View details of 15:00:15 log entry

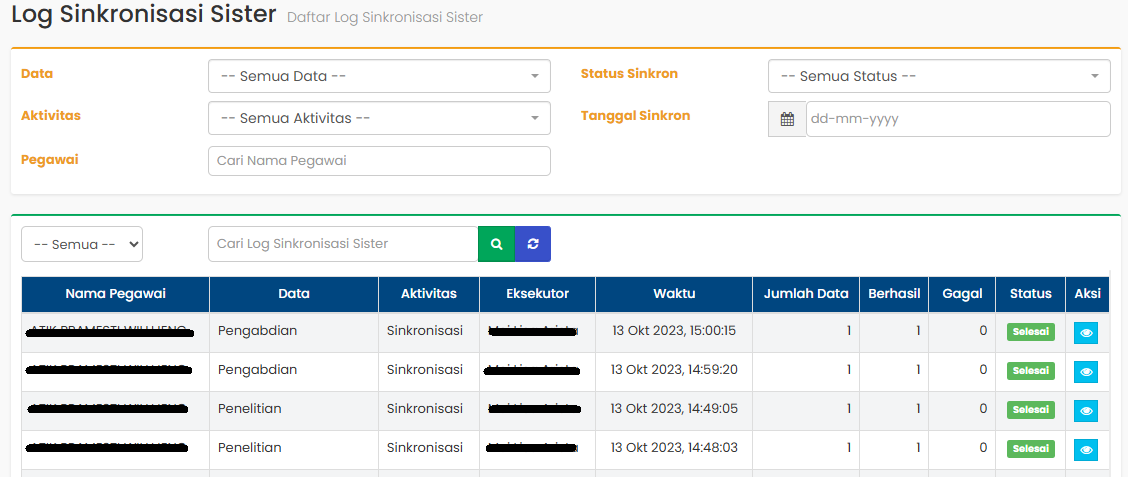tap(1086, 333)
